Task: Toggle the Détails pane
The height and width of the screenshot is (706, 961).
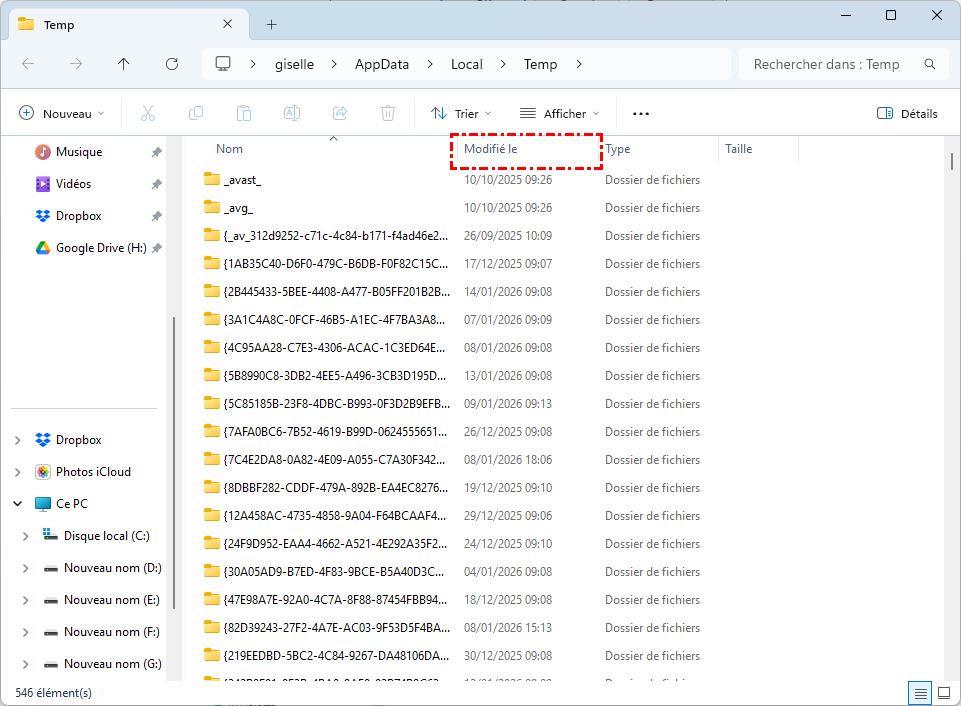Action: [907, 114]
